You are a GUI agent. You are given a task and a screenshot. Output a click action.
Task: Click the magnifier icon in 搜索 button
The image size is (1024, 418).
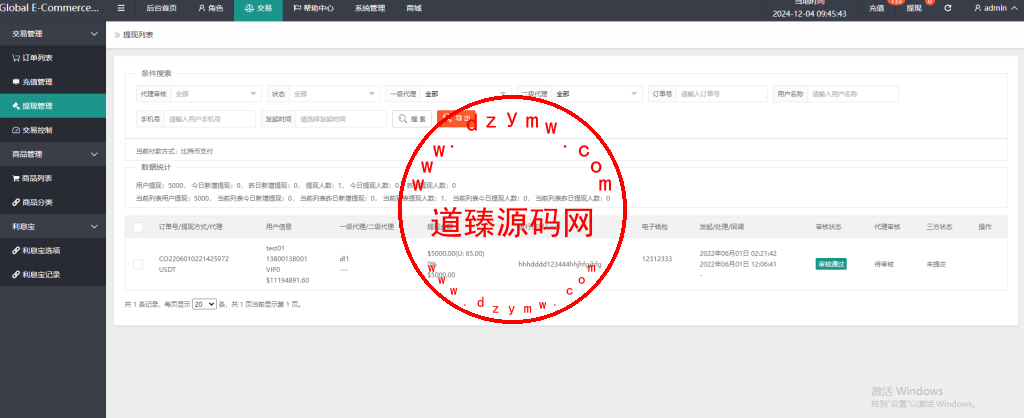pos(402,119)
